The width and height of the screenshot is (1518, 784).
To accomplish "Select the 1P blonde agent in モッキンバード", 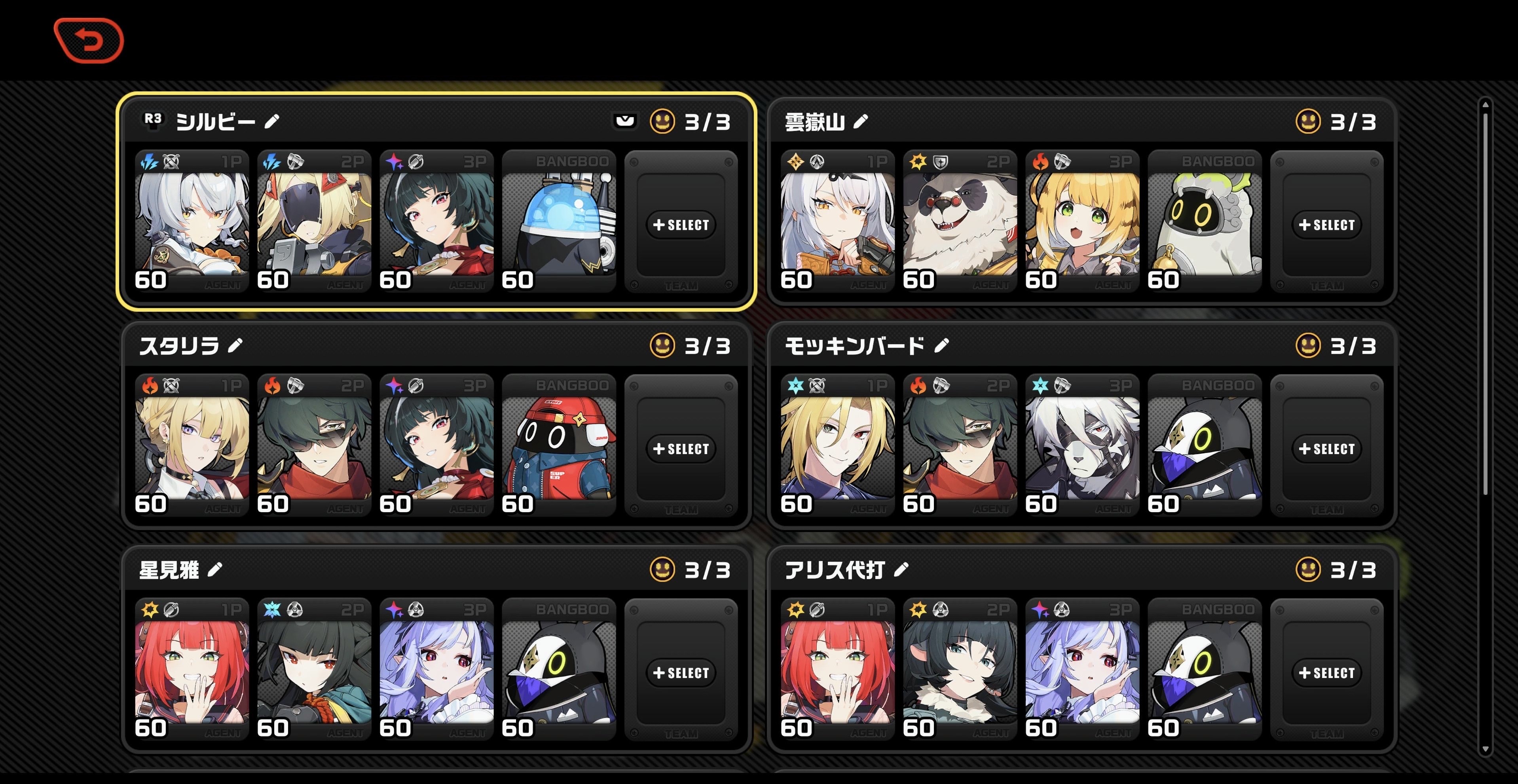I will click(837, 445).
